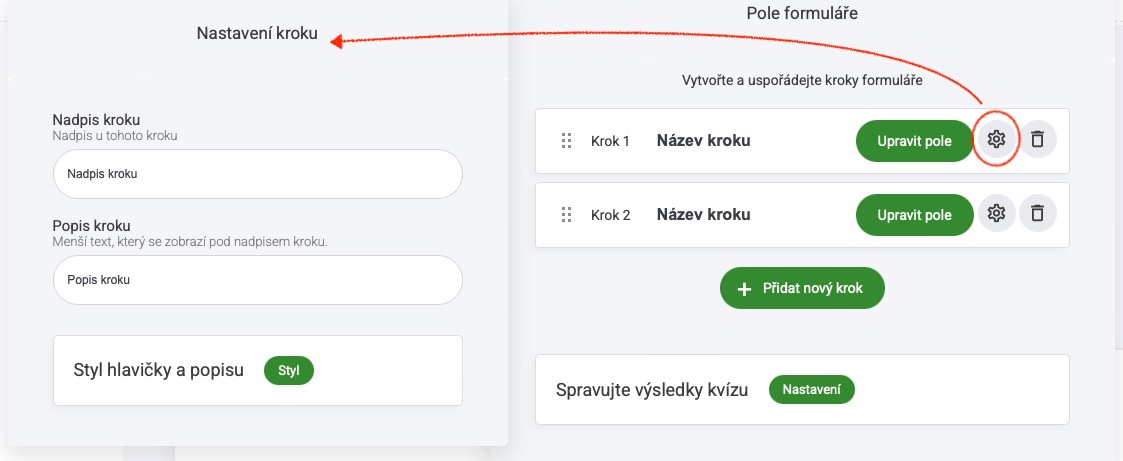
Task: Select the Název kroku title in Krok 1
Action: 703,141
